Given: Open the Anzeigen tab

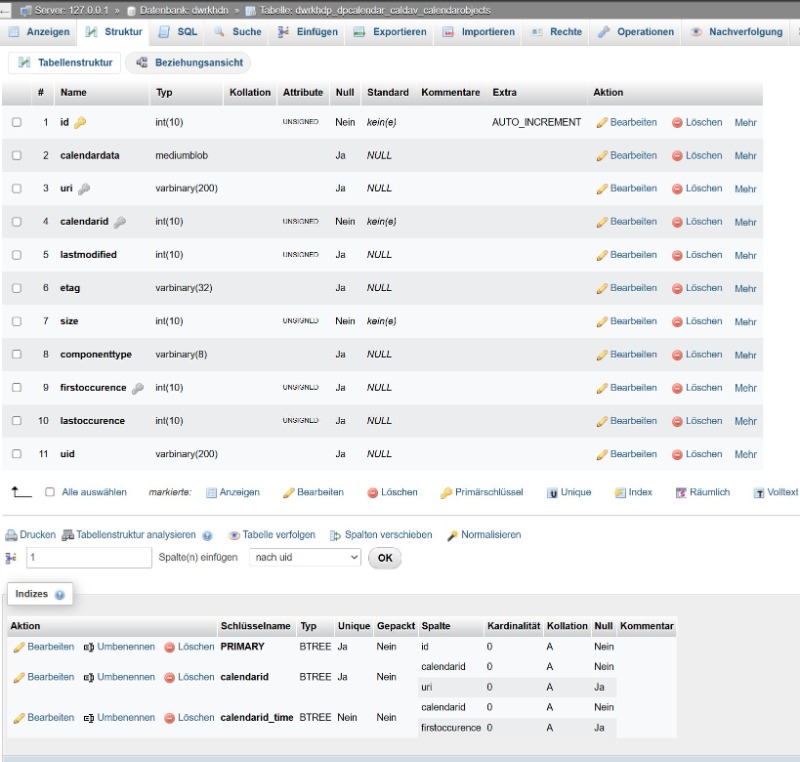Looking at the screenshot, I should [x=39, y=32].
